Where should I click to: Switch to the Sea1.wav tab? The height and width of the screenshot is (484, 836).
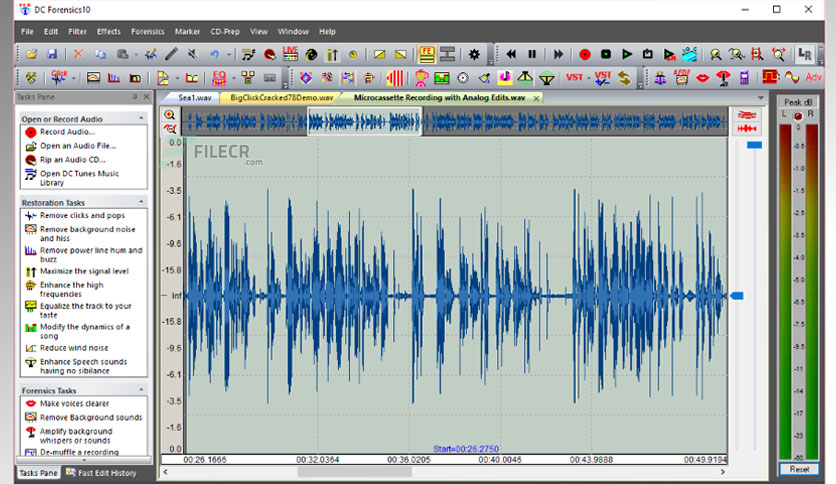coord(195,98)
